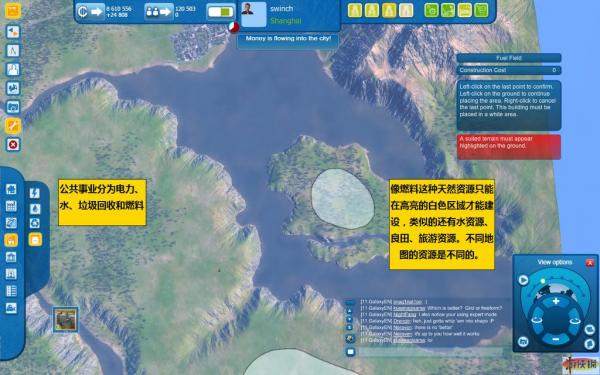Select the recycling waste utility icon
Viewport: 600px width, 375px height.
point(35,223)
